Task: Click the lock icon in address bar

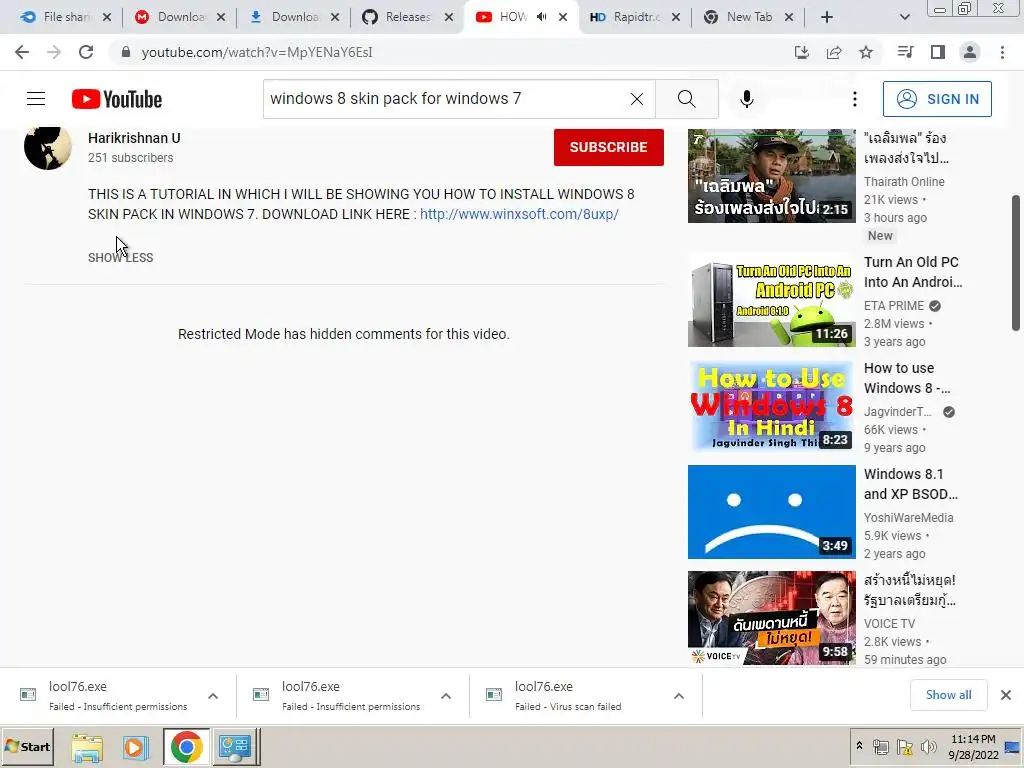Action: click(x=126, y=52)
